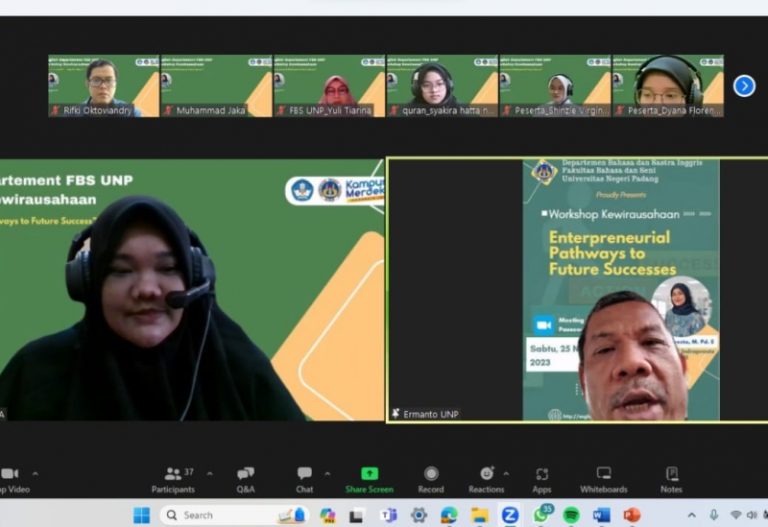Open the volume tray icon
Viewport: 768px width, 527px height.
coord(751,515)
